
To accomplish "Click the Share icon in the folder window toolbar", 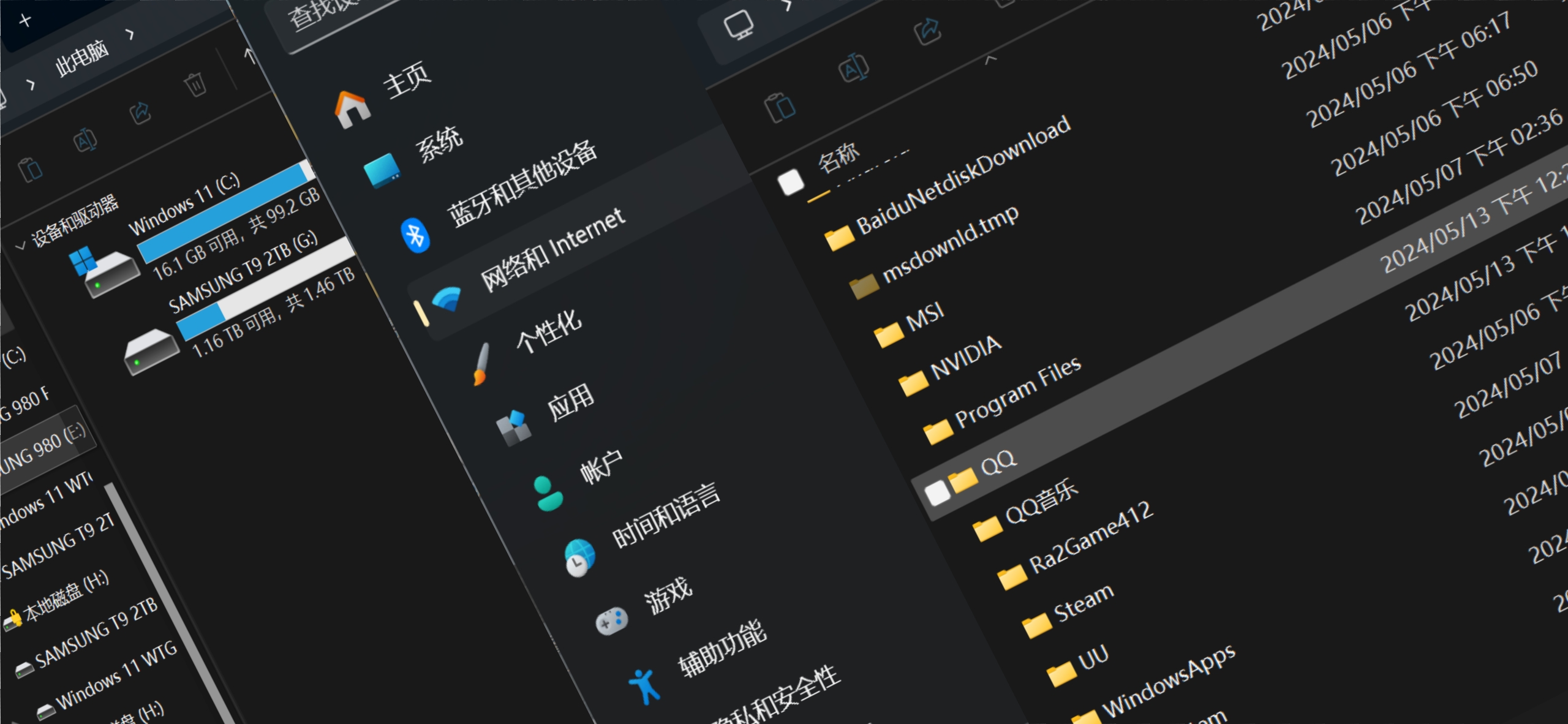I will 927,31.
